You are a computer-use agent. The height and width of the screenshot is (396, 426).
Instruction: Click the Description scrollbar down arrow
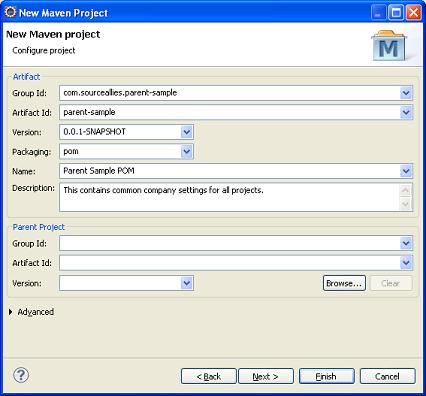pos(405,204)
